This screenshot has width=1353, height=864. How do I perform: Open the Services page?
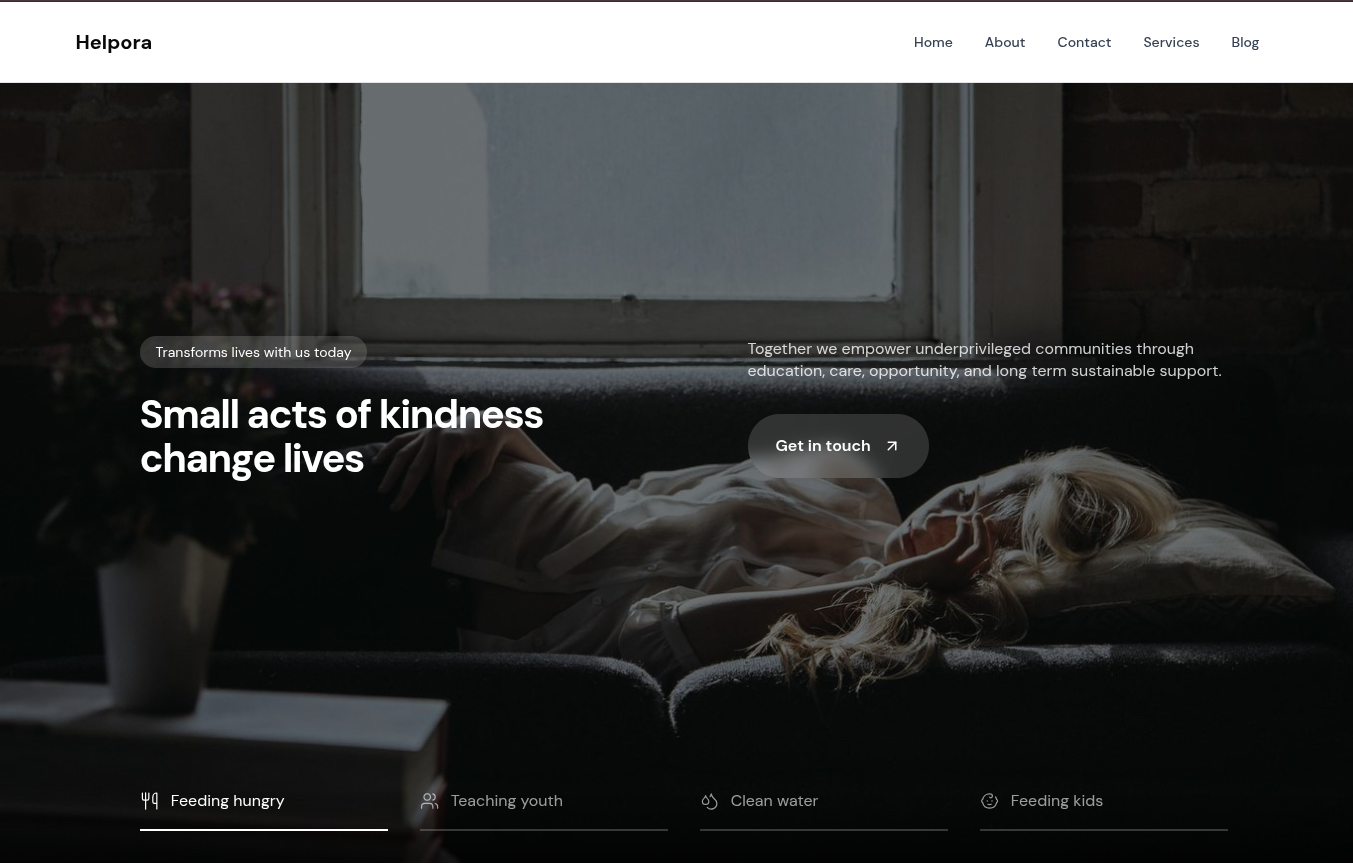1171,42
